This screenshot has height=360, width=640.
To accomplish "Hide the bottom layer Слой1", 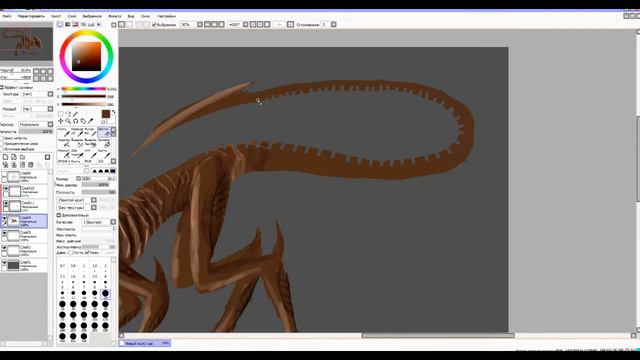I will point(4,263).
